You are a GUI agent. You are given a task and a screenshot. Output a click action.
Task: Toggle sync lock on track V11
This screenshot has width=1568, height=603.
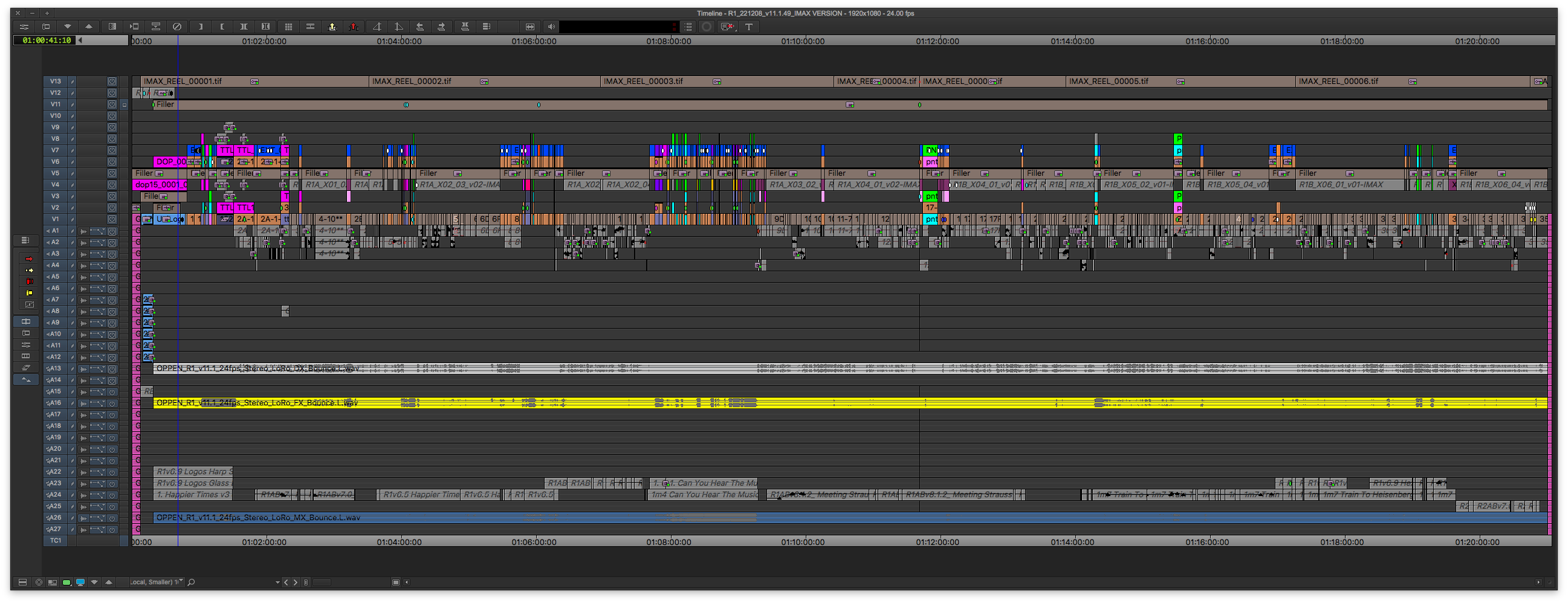[x=125, y=105]
